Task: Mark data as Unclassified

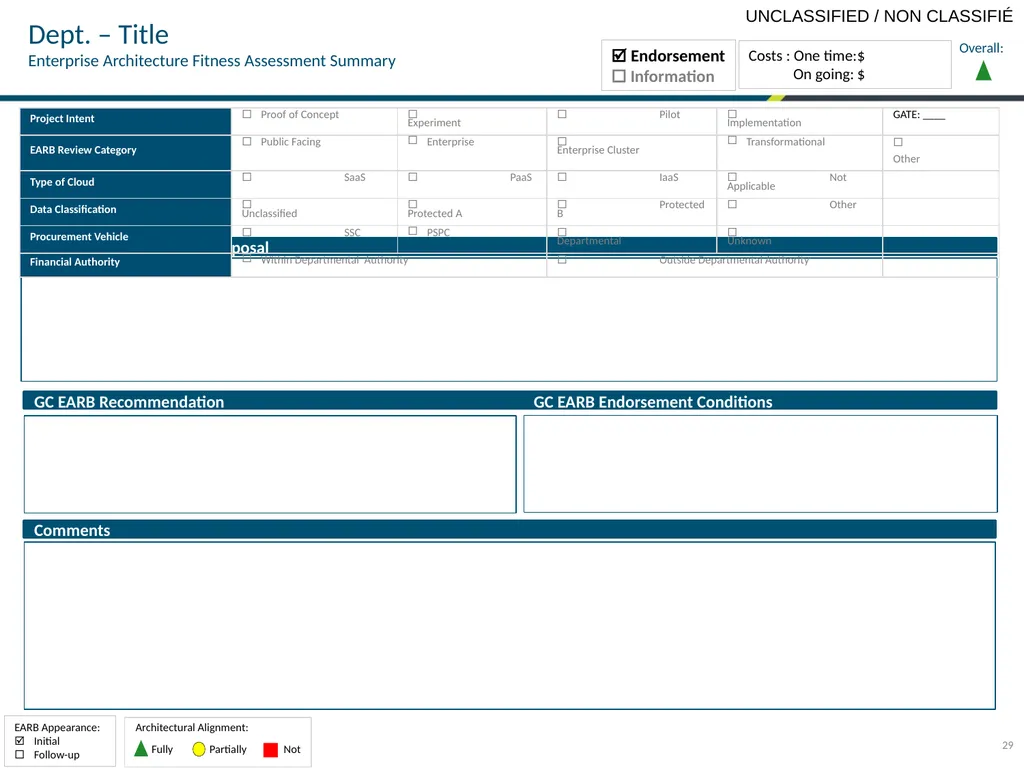Action: pyautogui.click(x=247, y=204)
